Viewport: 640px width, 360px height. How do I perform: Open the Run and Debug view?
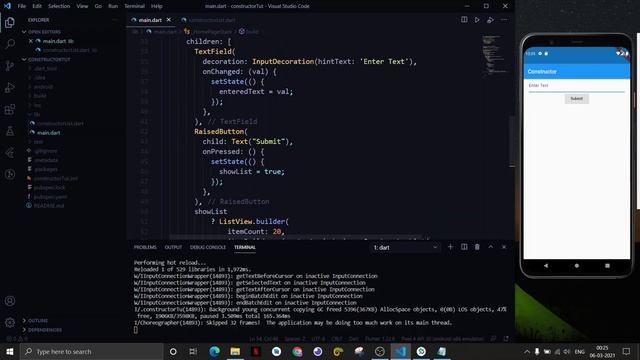[10, 87]
